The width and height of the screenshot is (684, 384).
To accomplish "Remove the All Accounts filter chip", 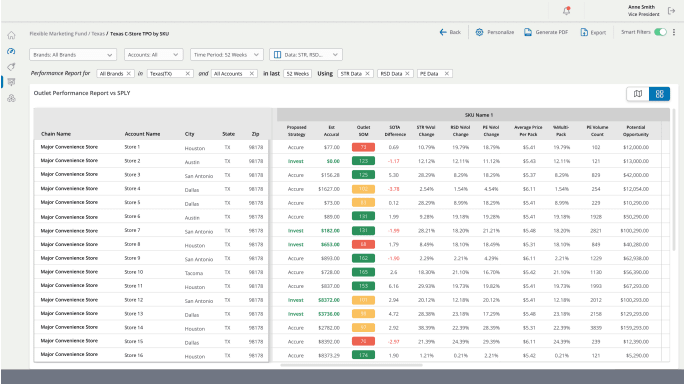I will click(x=252, y=74).
